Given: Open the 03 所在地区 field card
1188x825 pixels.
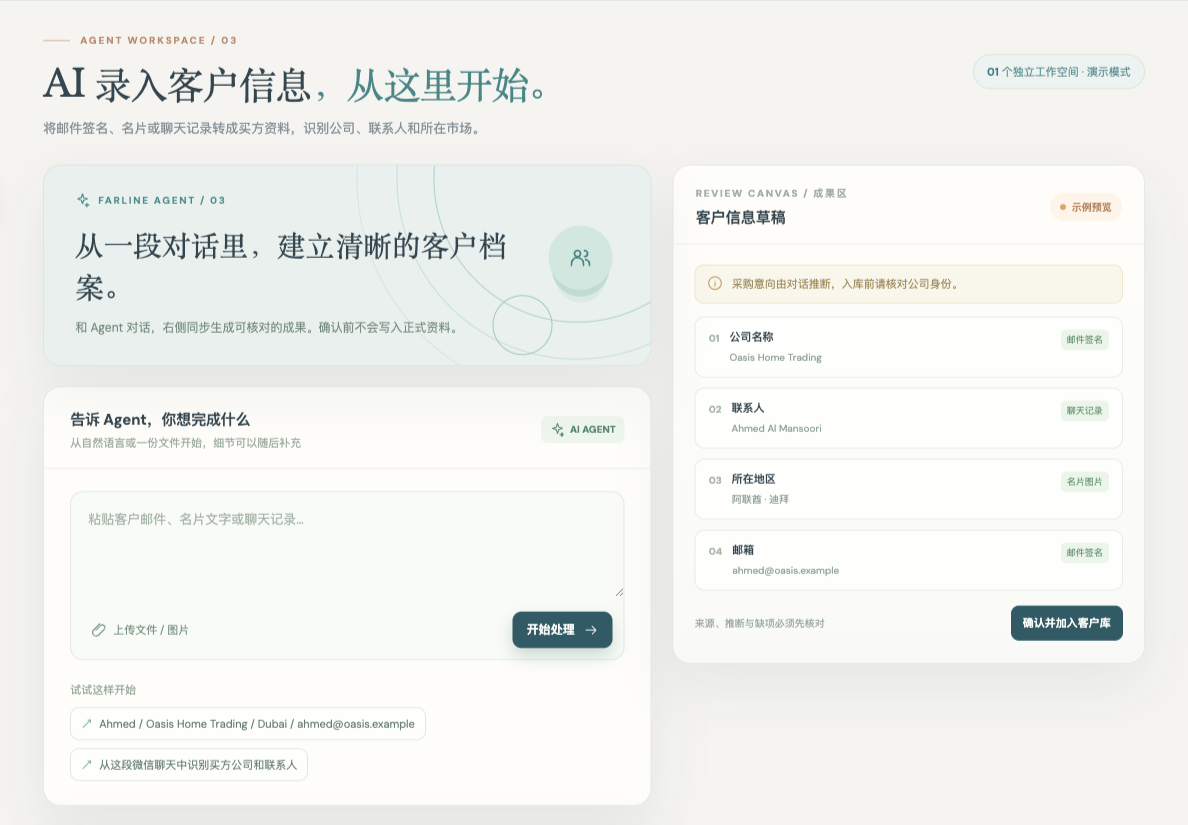Looking at the screenshot, I should [x=908, y=489].
